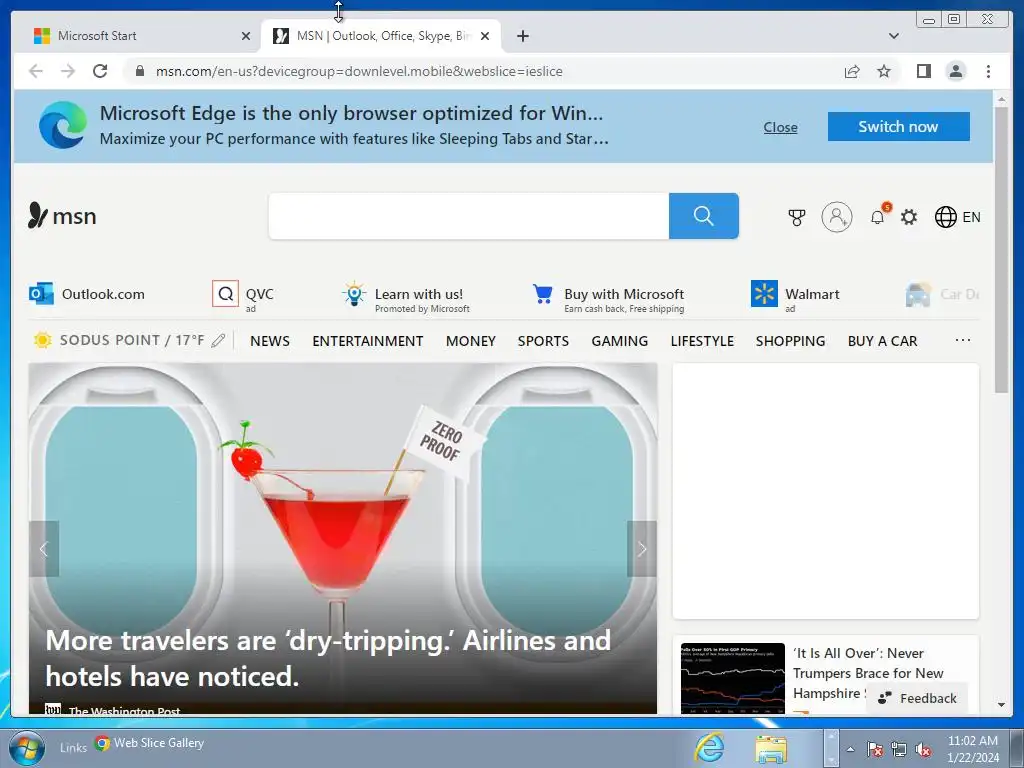Image resolution: width=1024 pixels, height=768 pixels.
Task: Open the NEWS category
Action: point(270,341)
